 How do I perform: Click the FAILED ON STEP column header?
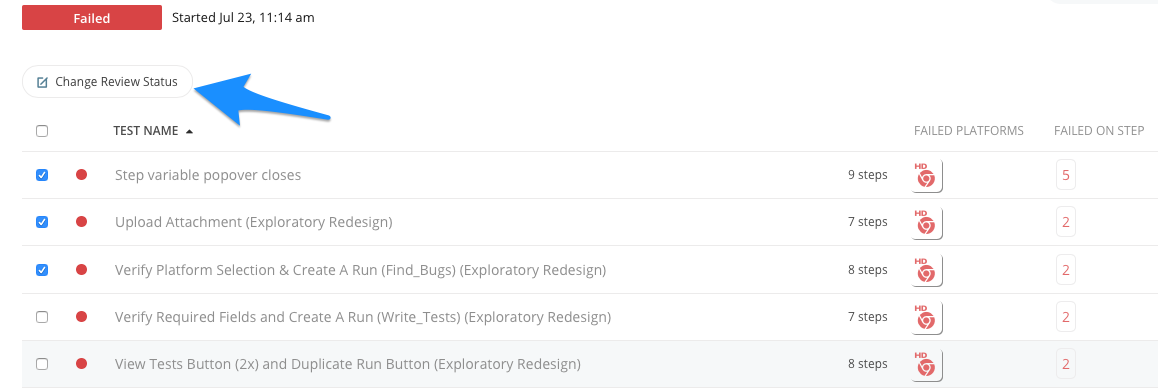1099,131
